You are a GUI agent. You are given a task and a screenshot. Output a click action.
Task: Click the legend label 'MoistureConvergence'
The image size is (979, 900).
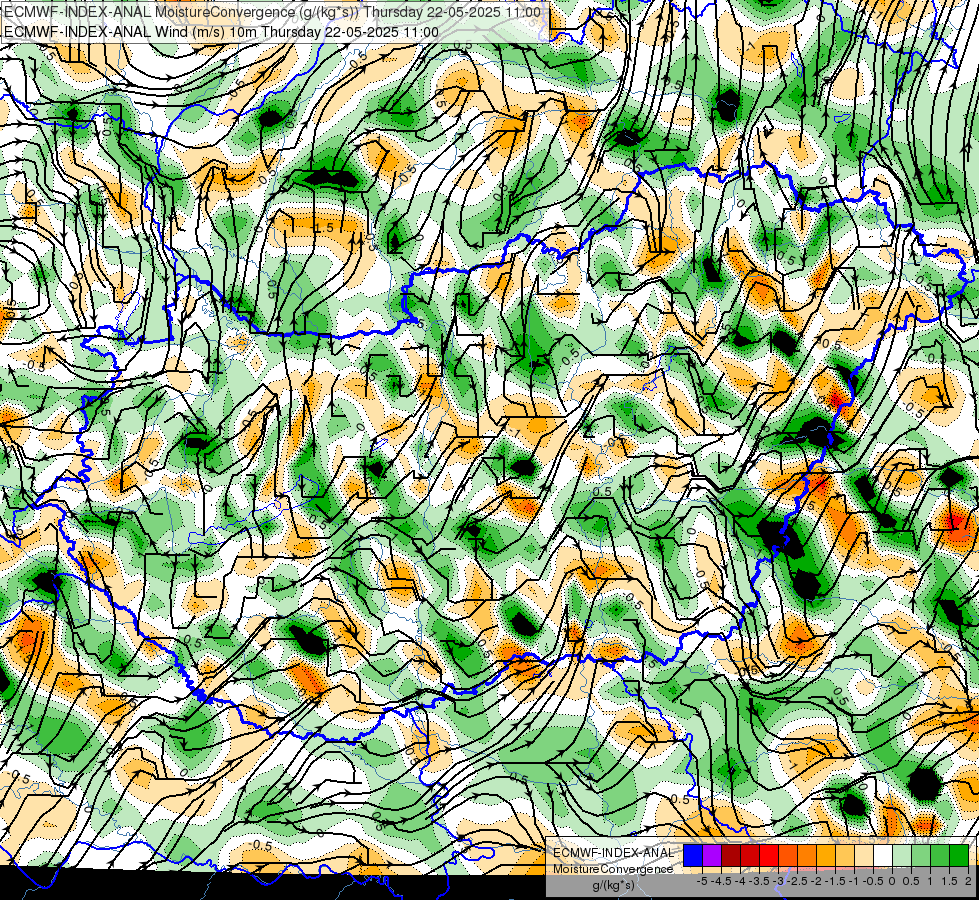pyautogui.click(x=613, y=869)
